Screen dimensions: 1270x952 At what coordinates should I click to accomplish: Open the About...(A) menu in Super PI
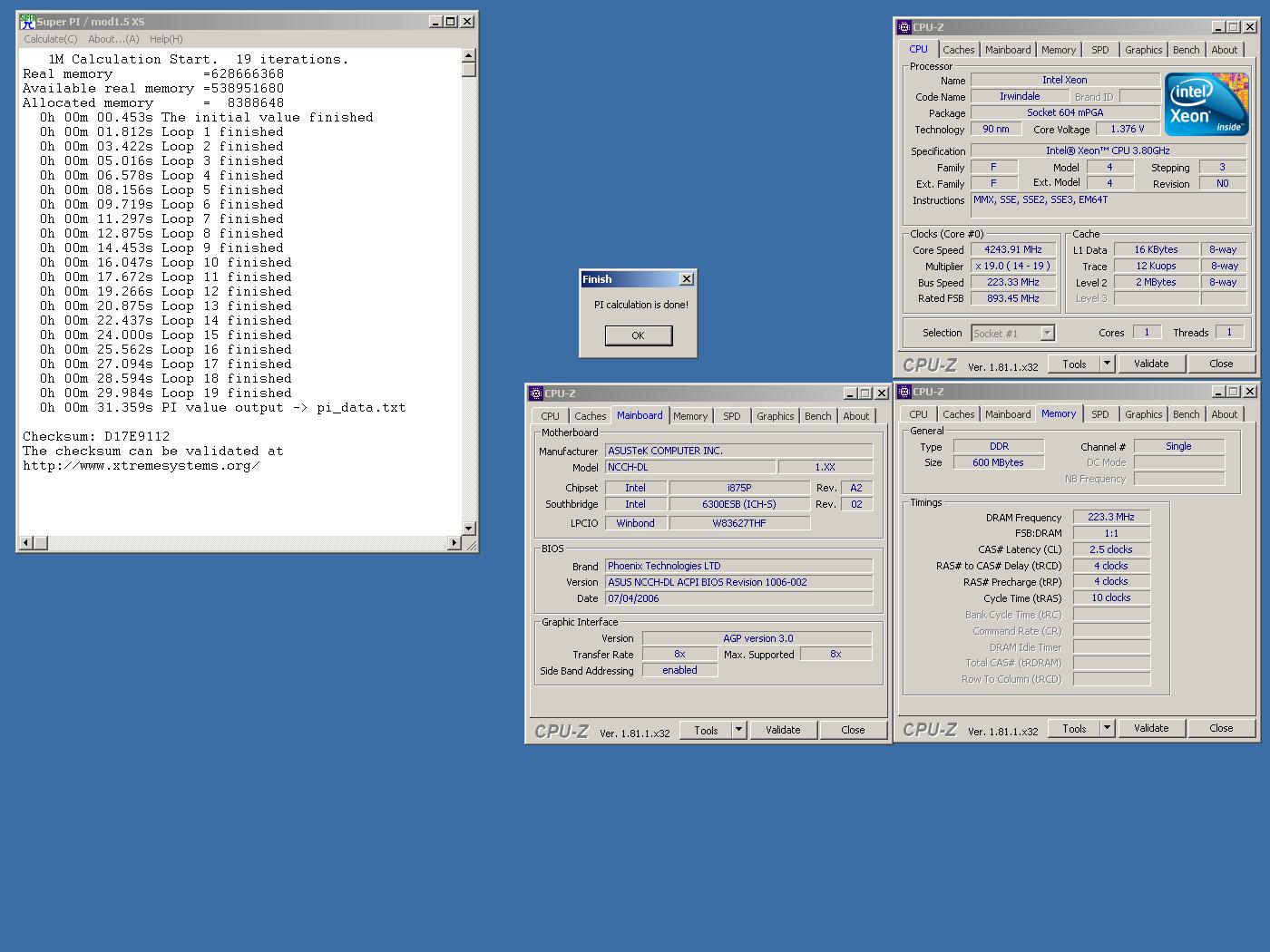point(113,39)
